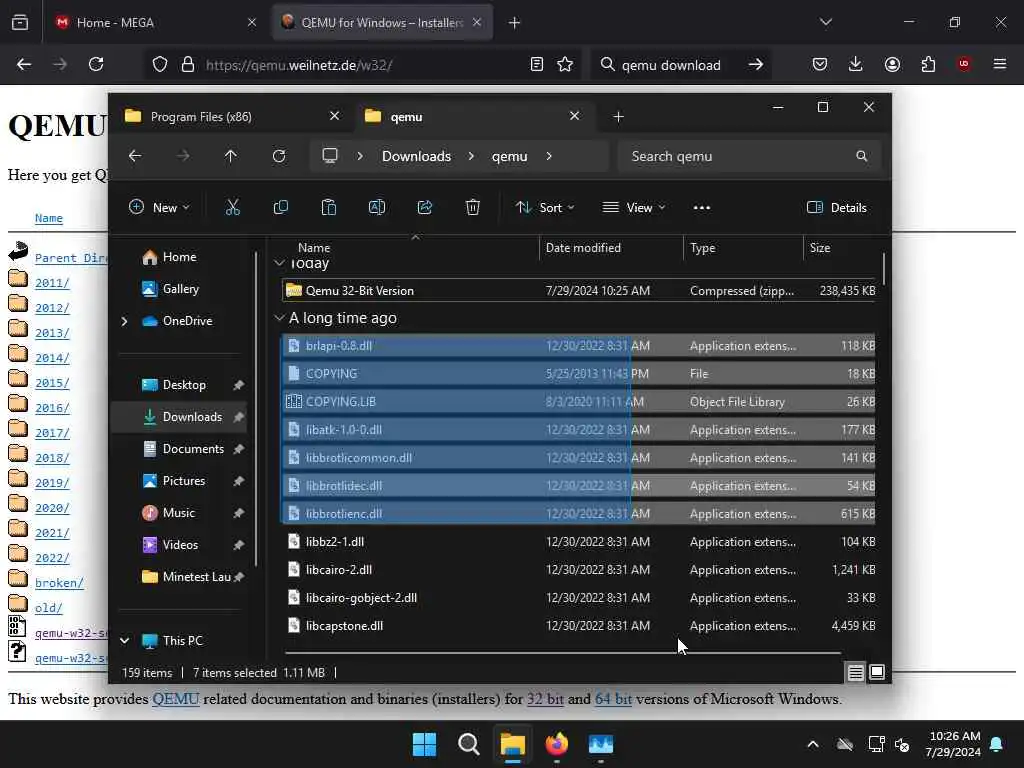Switch to details list view icon in status bar

[856, 672]
